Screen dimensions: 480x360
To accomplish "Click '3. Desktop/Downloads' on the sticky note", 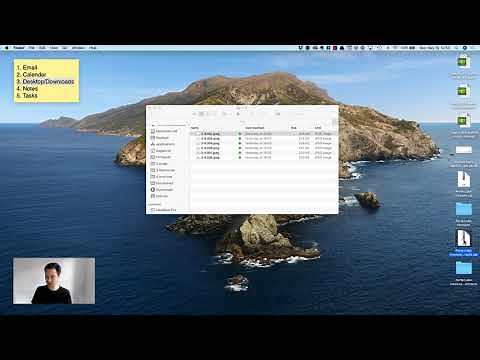I will pyautogui.click(x=45, y=82).
